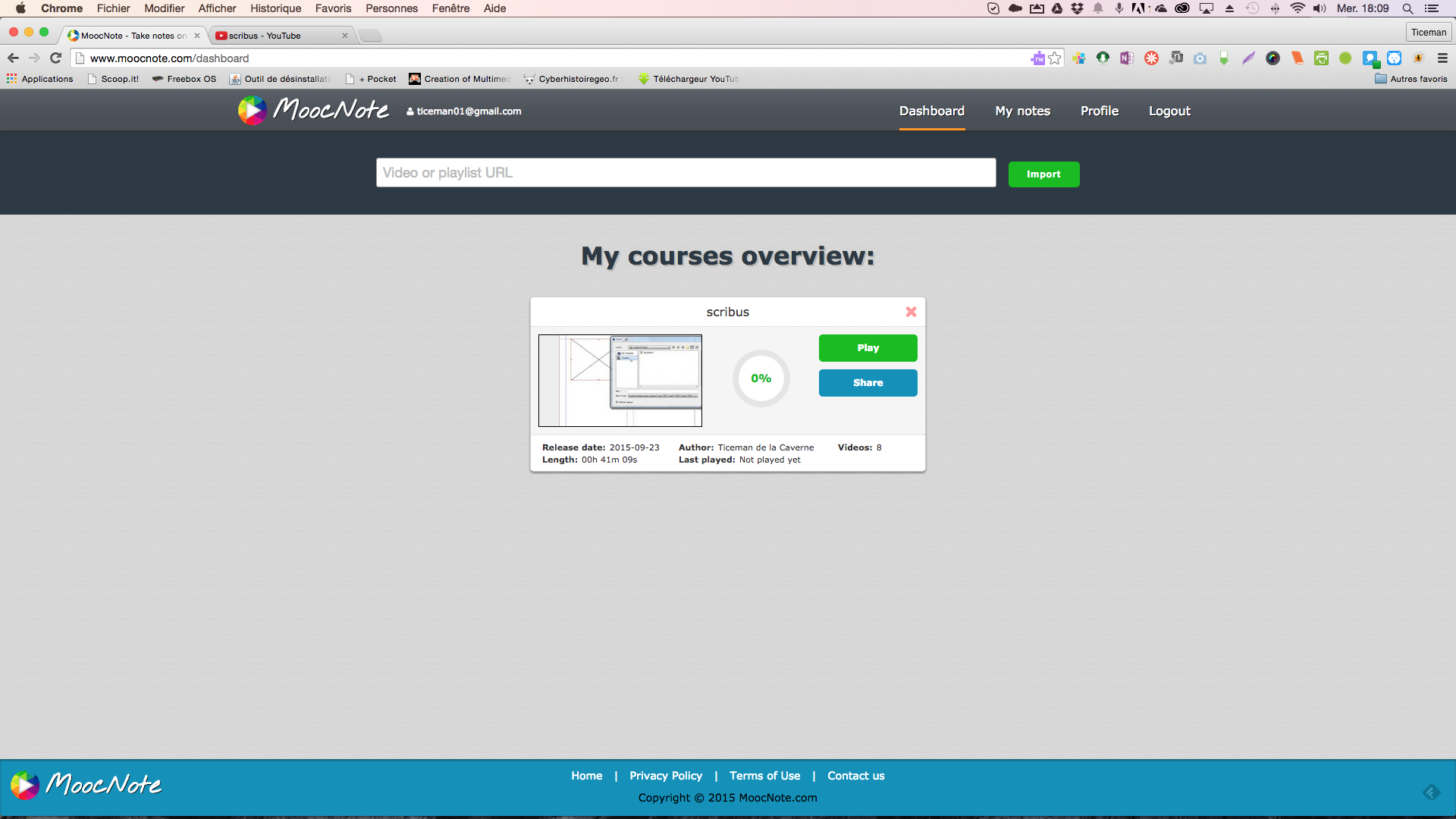Screen dimensions: 1456x819
Task: Click the purple feather extension icon
Action: coord(1248,58)
